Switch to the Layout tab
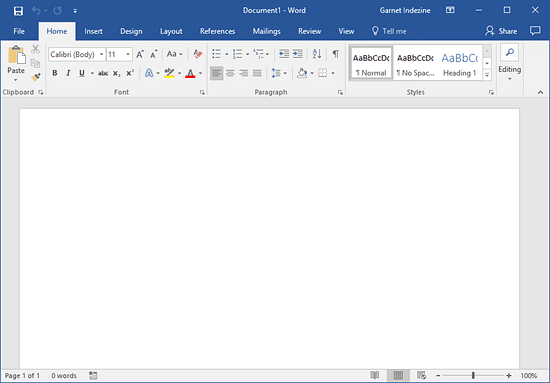 (x=171, y=31)
